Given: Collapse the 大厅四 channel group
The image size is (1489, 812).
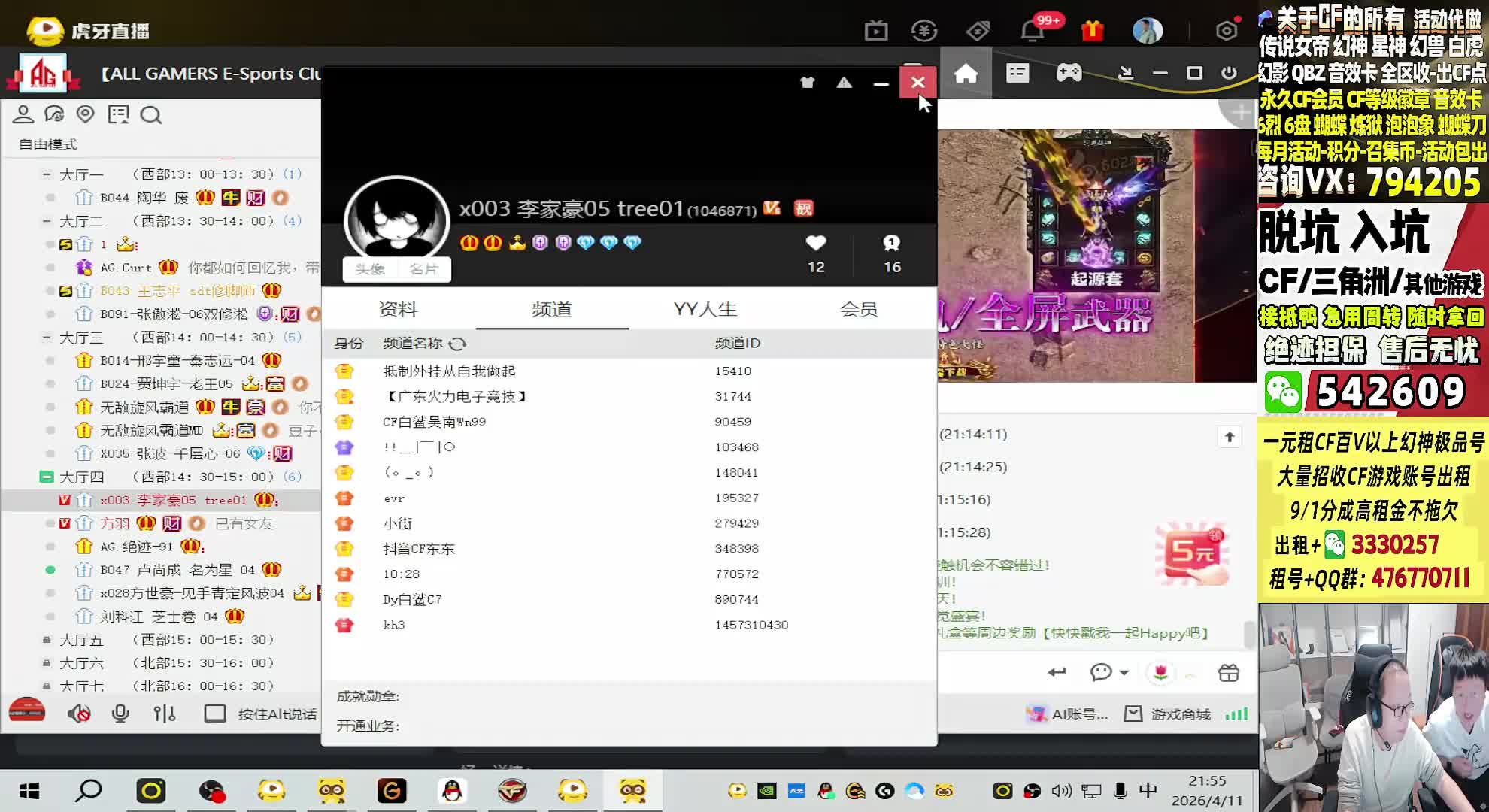Looking at the screenshot, I should [x=47, y=477].
